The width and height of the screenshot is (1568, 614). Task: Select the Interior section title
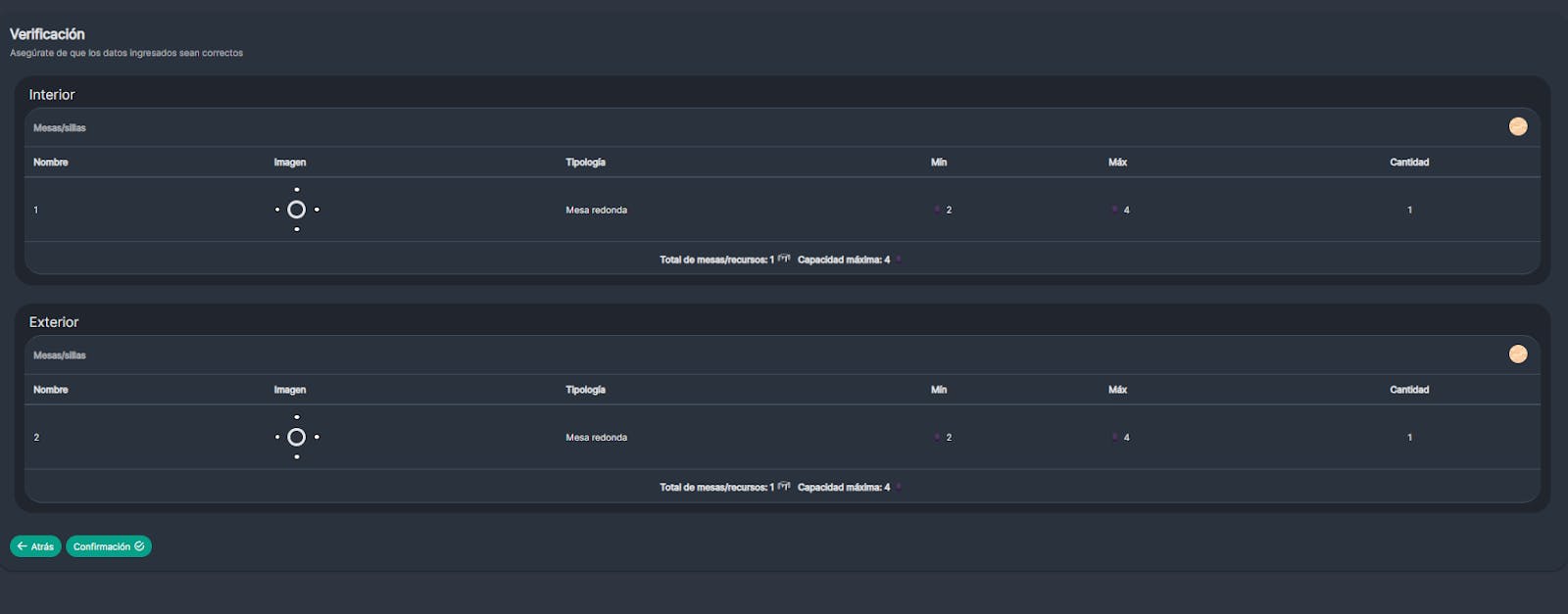coord(52,95)
